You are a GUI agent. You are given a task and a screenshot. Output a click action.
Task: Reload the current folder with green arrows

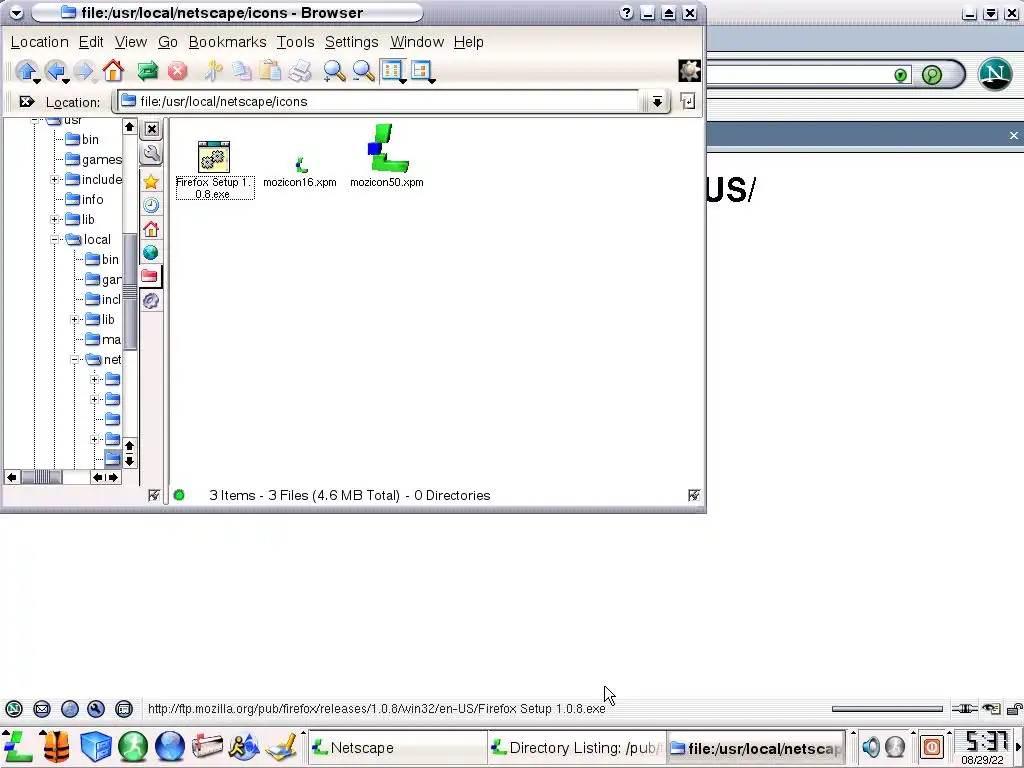pyautogui.click(x=148, y=71)
